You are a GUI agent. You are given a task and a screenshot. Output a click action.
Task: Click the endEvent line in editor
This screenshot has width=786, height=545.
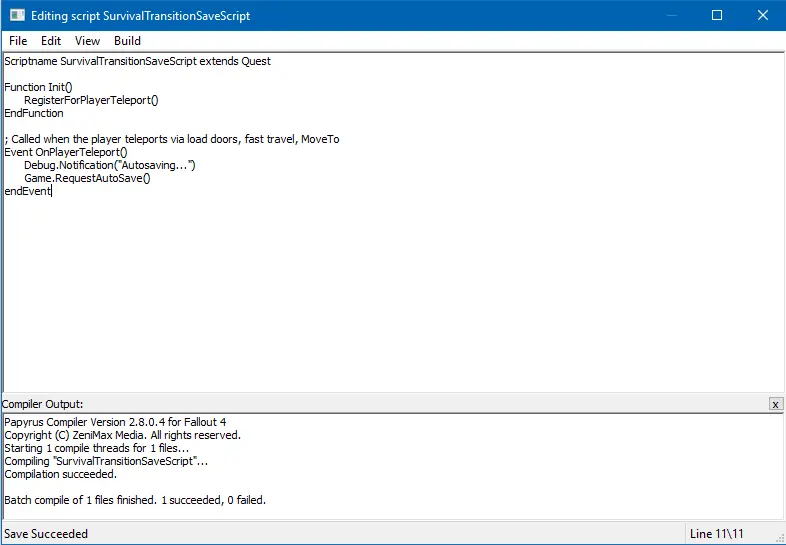[27, 191]
